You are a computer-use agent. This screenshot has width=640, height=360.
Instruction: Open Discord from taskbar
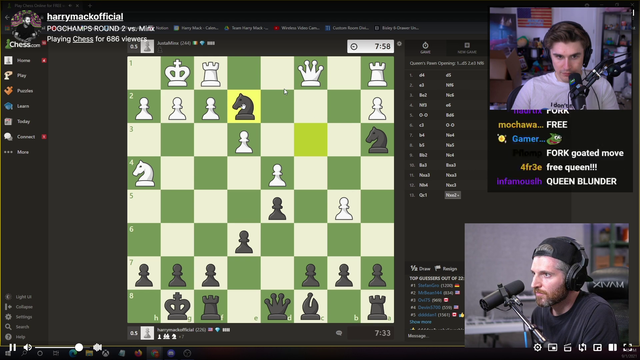(171, 353)
